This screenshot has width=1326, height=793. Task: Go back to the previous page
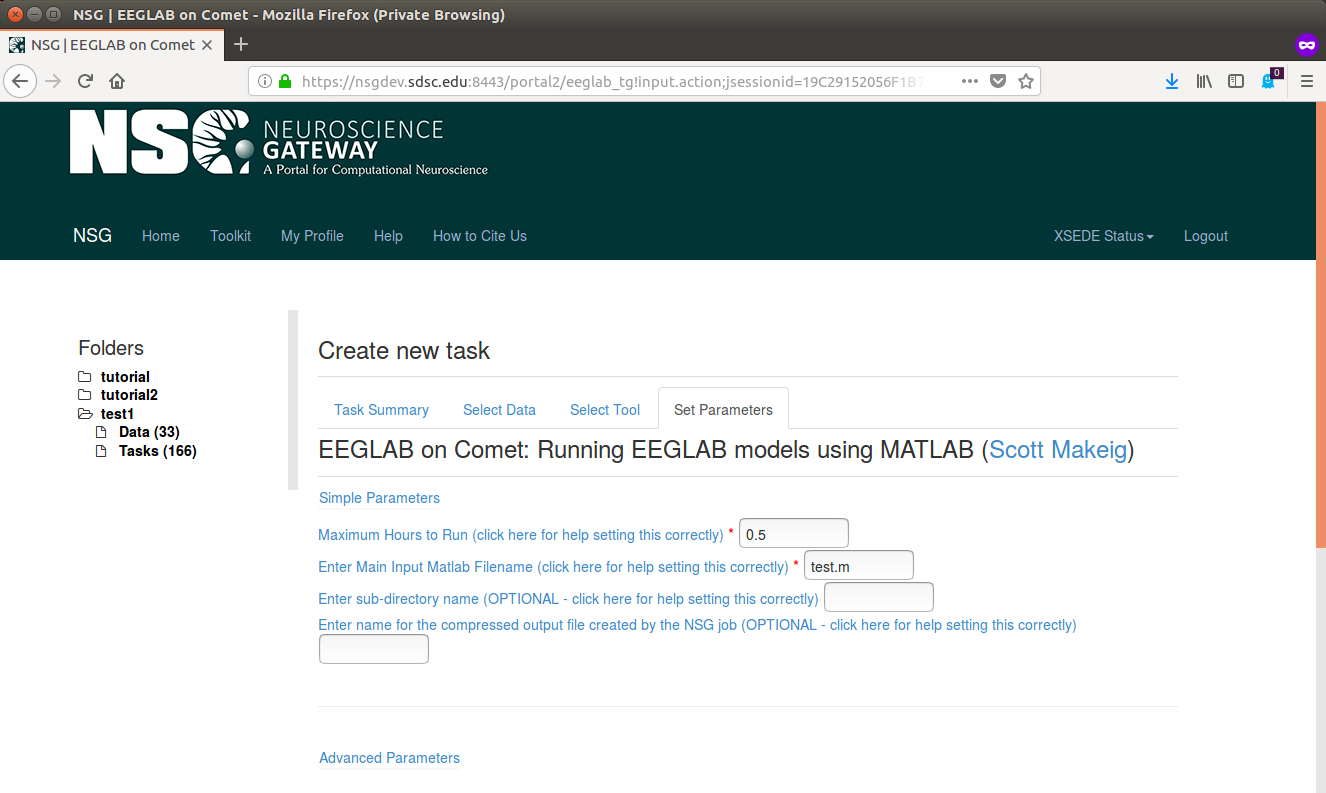(x=21, y=81)
